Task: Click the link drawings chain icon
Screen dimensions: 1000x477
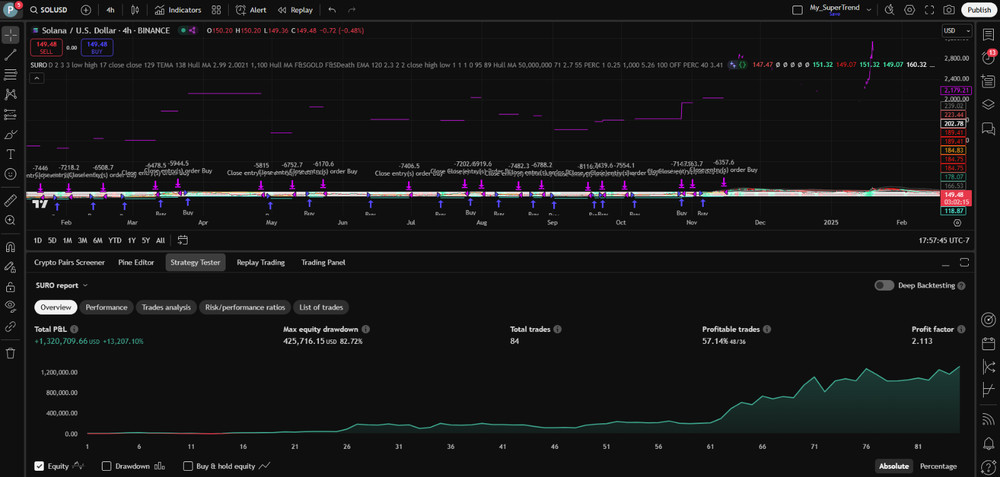Action: tap(10, 327)
